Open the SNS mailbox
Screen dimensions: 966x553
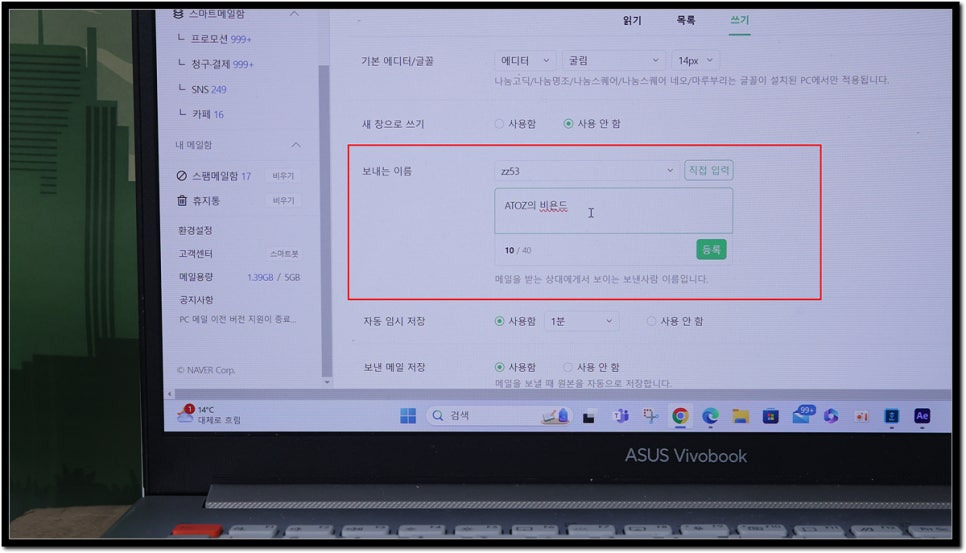point(208,89)
